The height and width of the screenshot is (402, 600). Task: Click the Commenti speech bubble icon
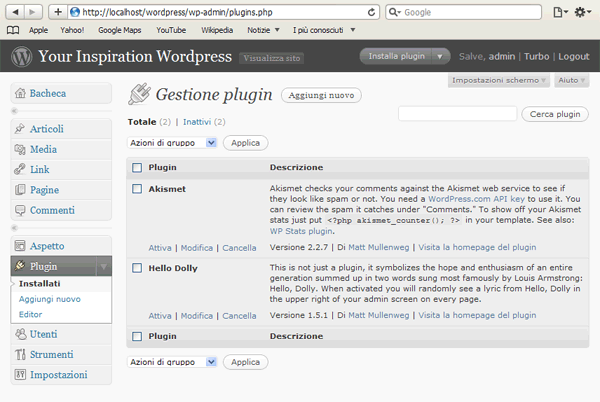[20, 210]
